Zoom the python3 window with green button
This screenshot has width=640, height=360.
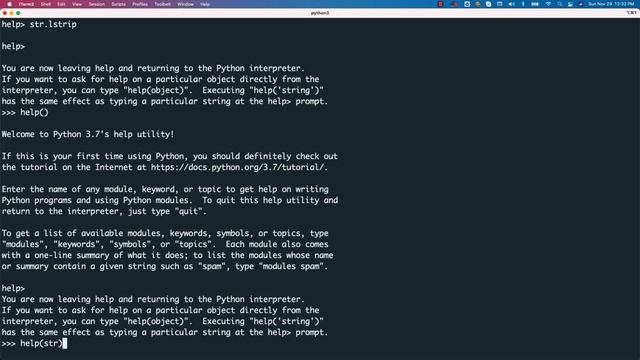(18, 13)
